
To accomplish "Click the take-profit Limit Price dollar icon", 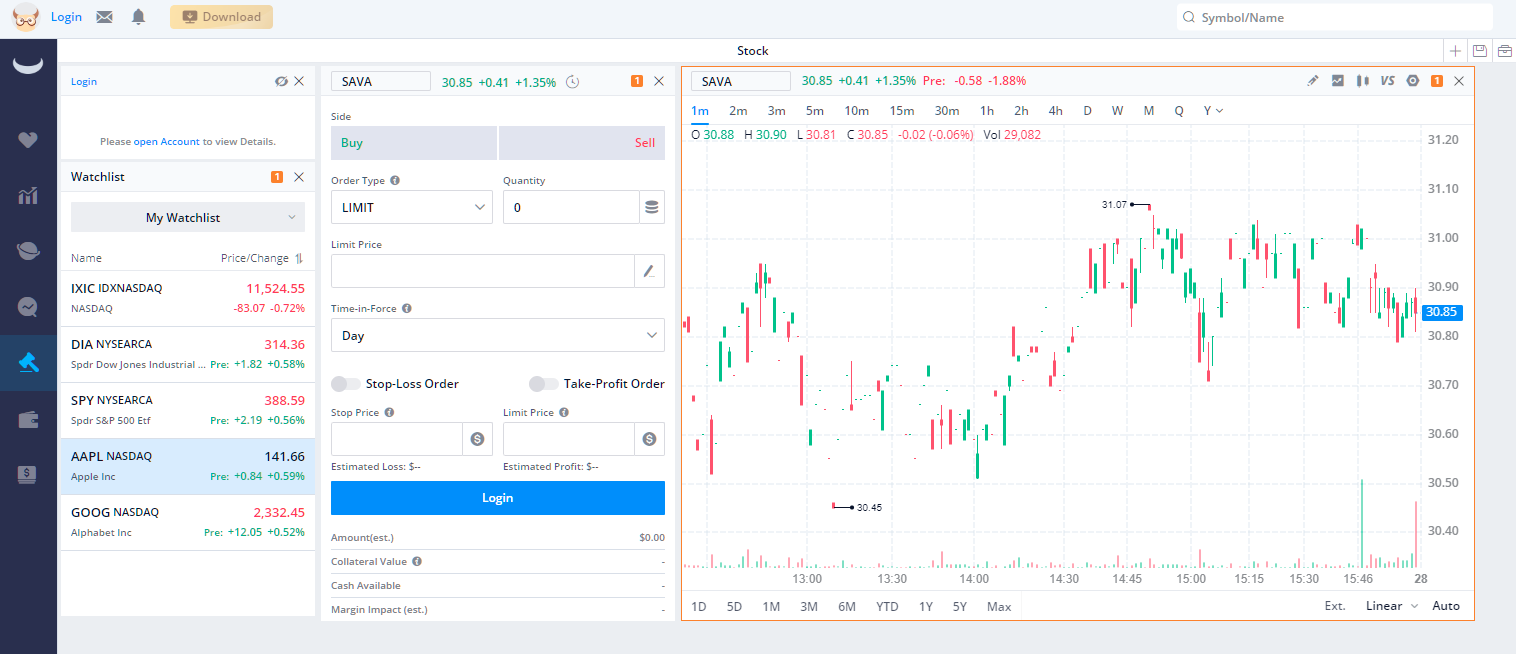I will pos(649,439).
